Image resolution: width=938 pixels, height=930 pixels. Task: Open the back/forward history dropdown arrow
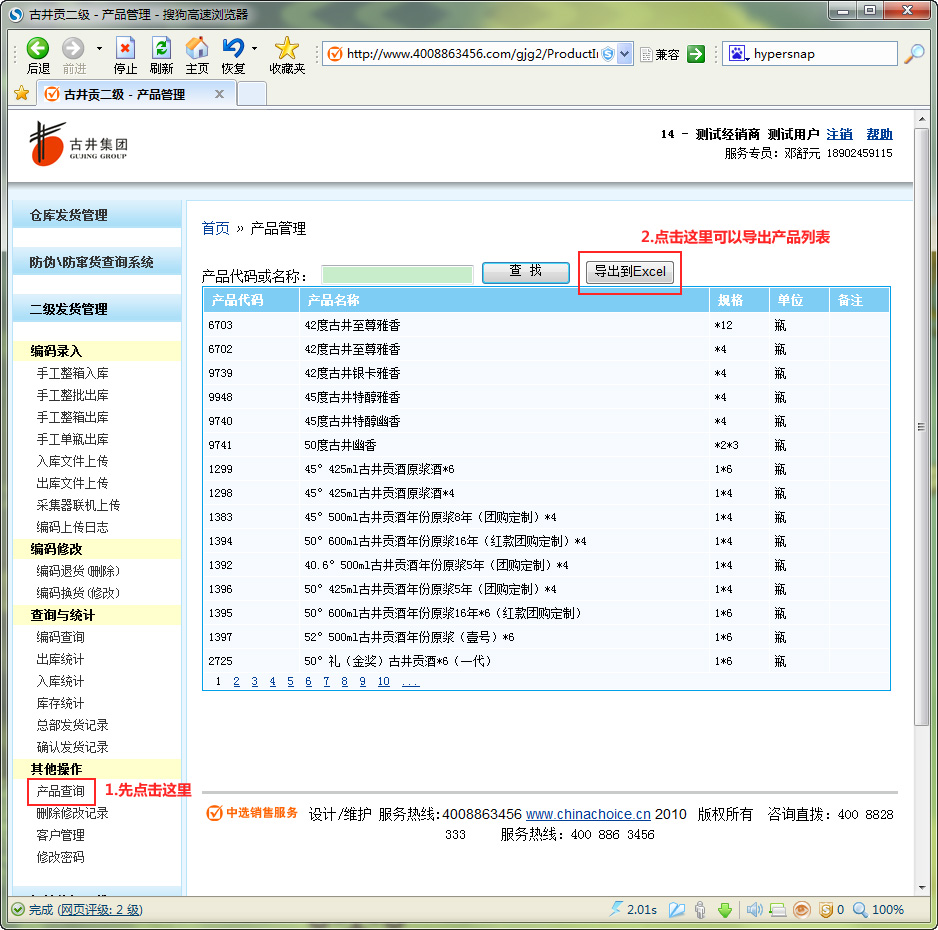tap(99, 48)
